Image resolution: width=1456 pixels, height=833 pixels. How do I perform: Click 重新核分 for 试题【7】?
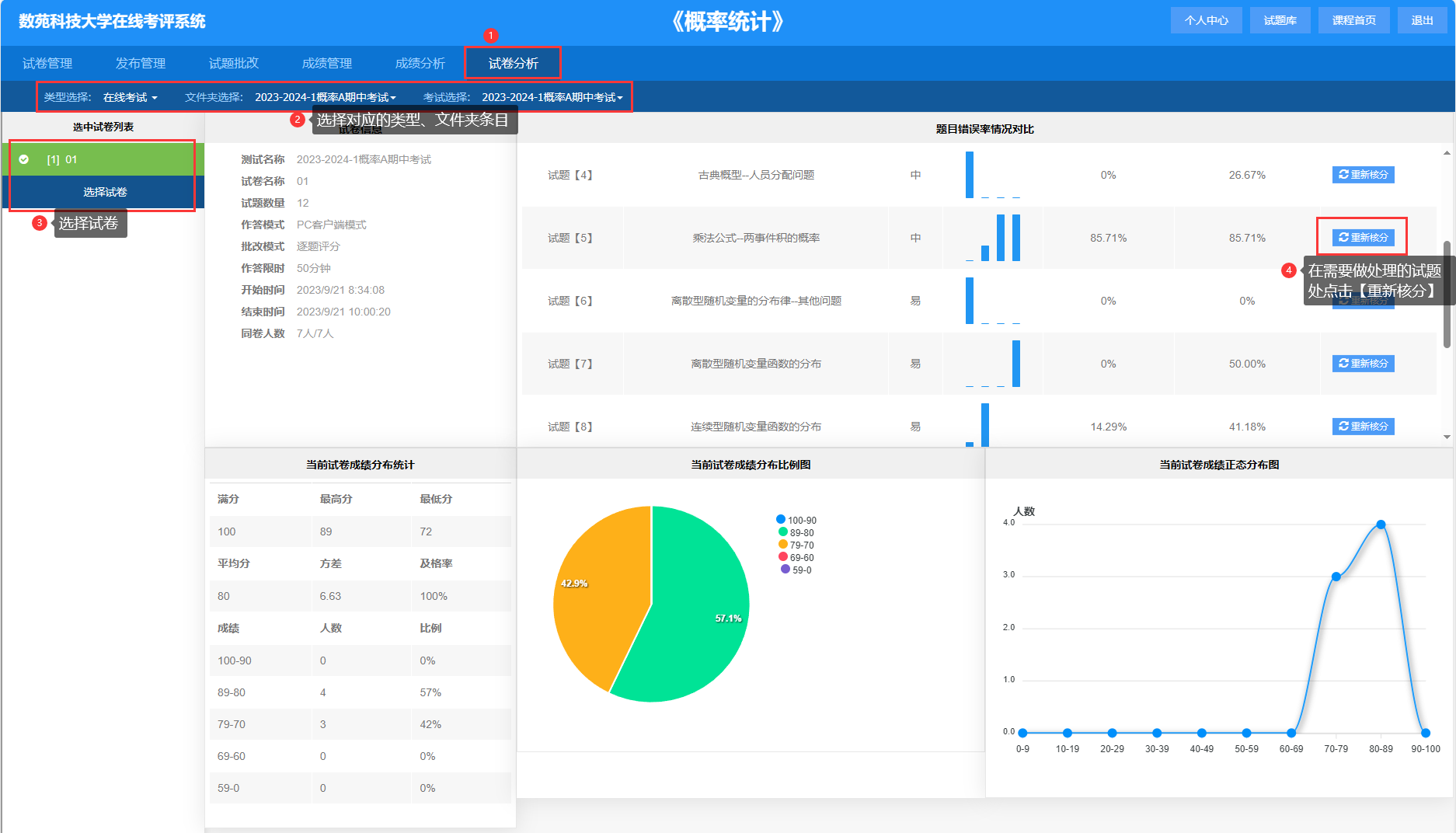[1363, 364]
